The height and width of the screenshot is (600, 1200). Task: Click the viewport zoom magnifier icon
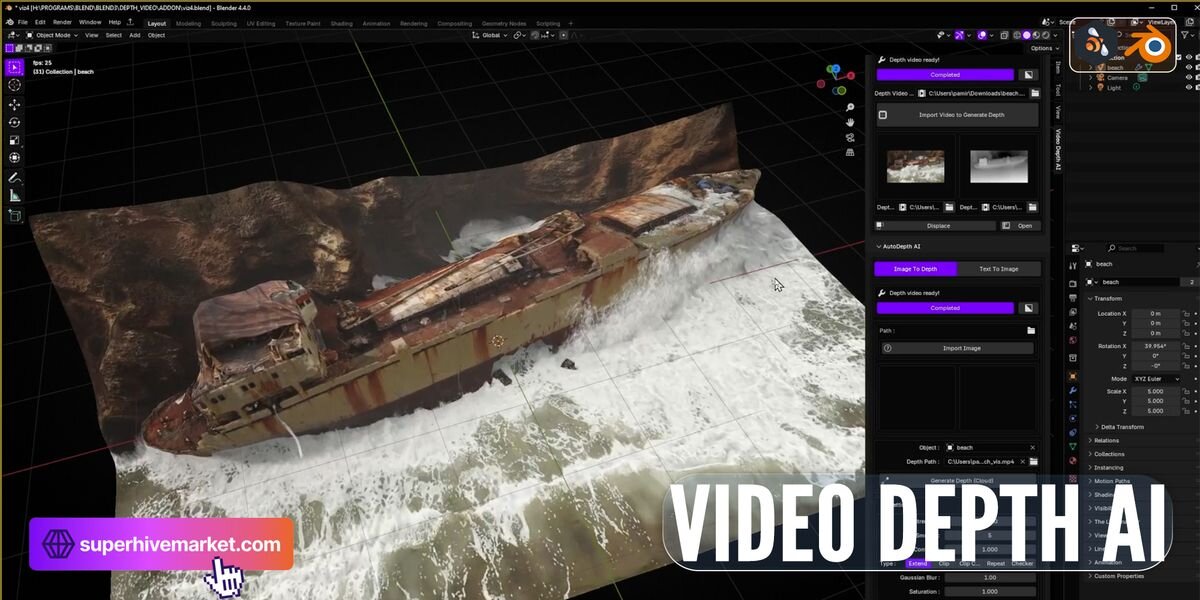click(x=850, y=106)
